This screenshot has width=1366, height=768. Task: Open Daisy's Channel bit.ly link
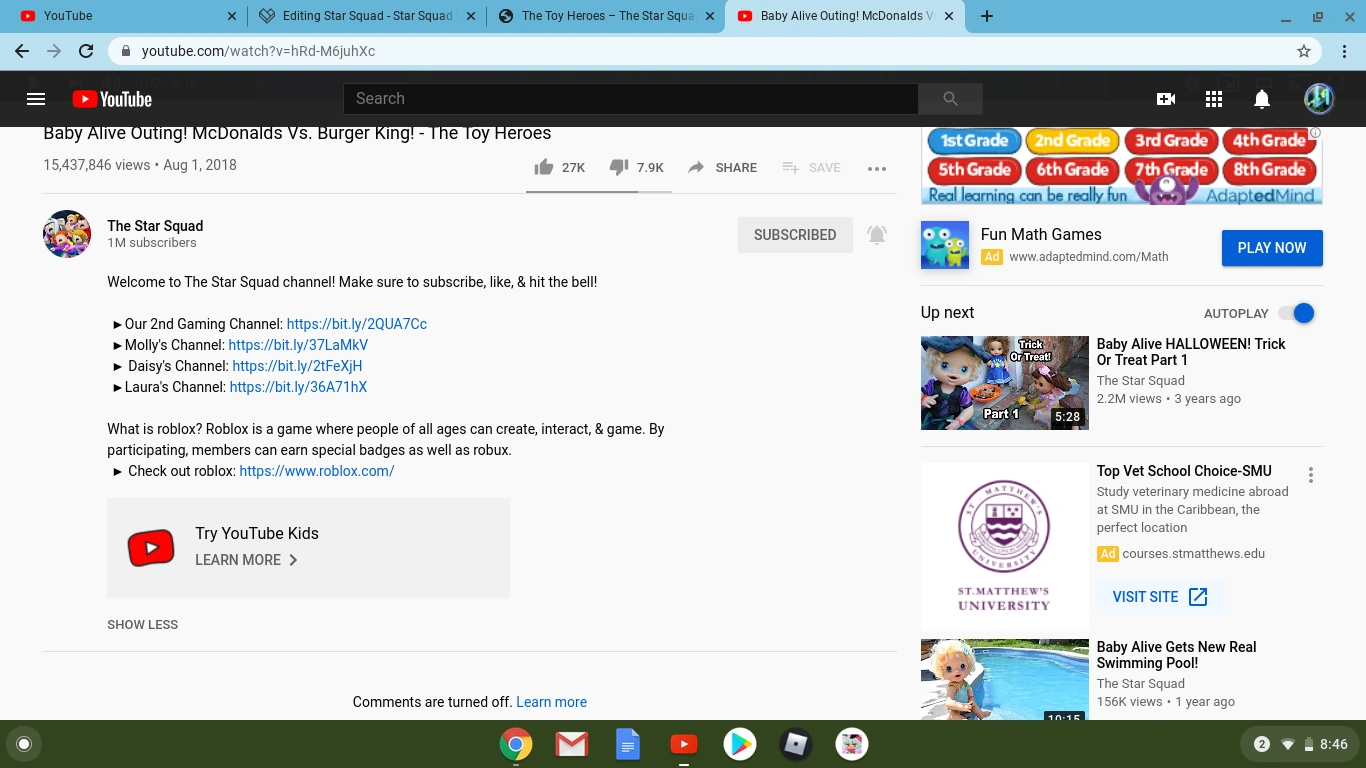297,366
